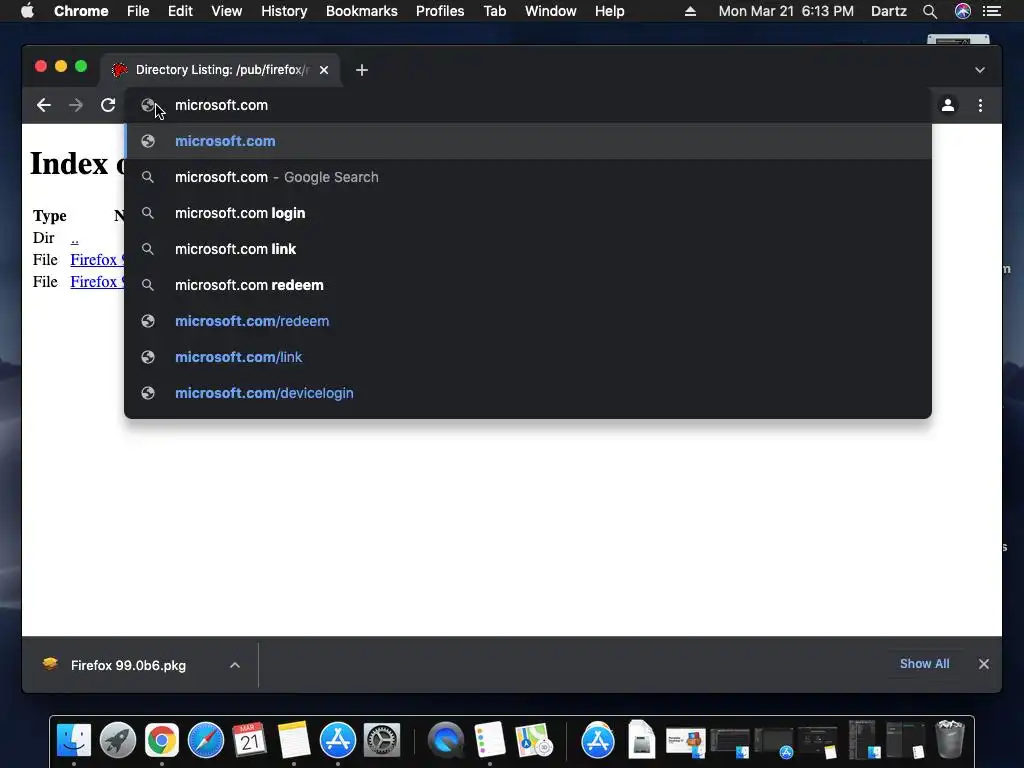Screen dimensions: 1024x768
Task: Click the magnifier icon beside microsoft.com login
Action: (148, 213)
